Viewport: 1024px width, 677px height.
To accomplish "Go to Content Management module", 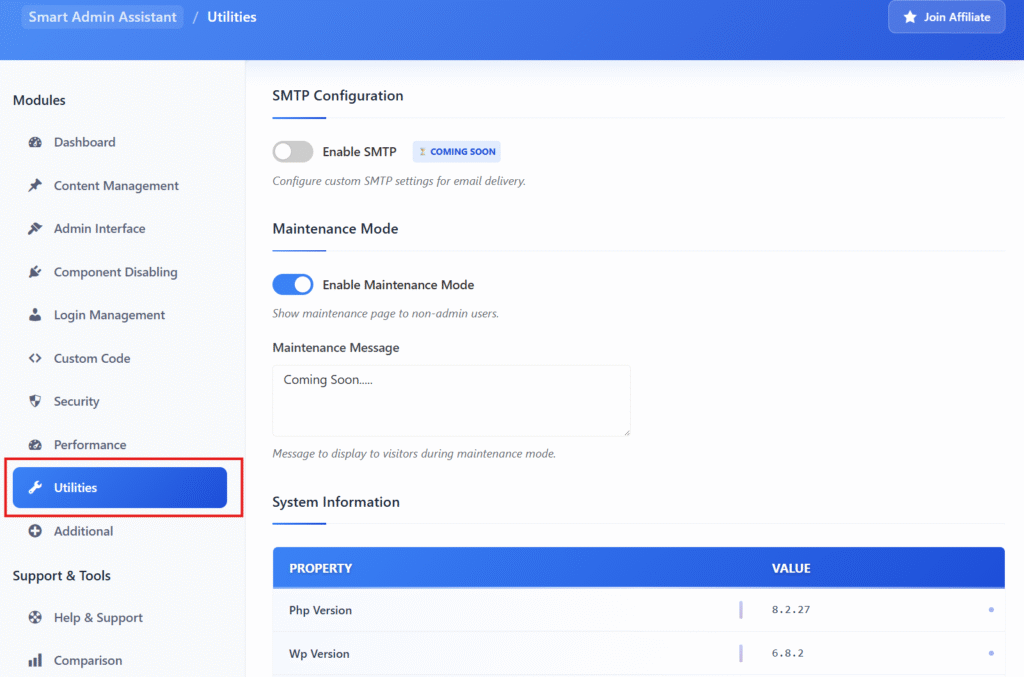I will (120, 185).
